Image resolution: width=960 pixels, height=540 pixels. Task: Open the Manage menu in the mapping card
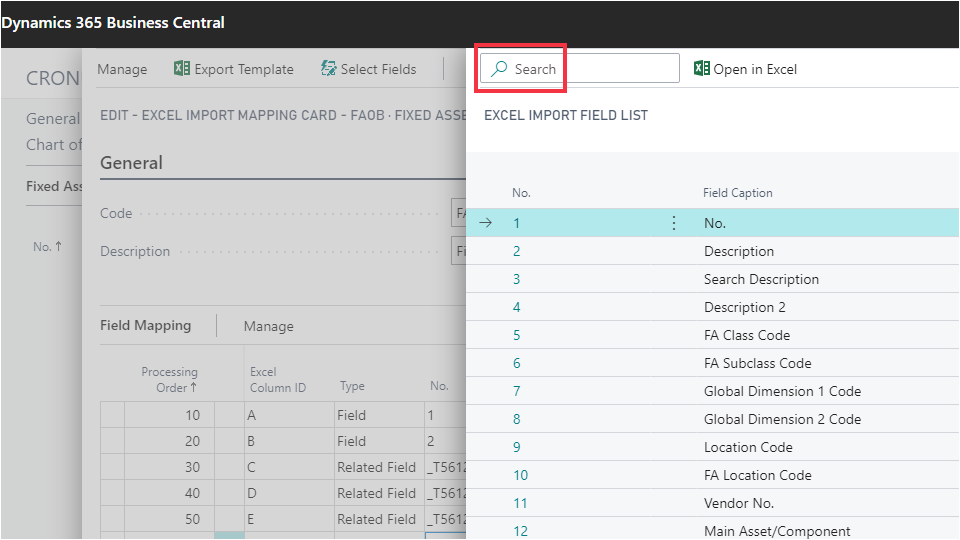(122, 69)
